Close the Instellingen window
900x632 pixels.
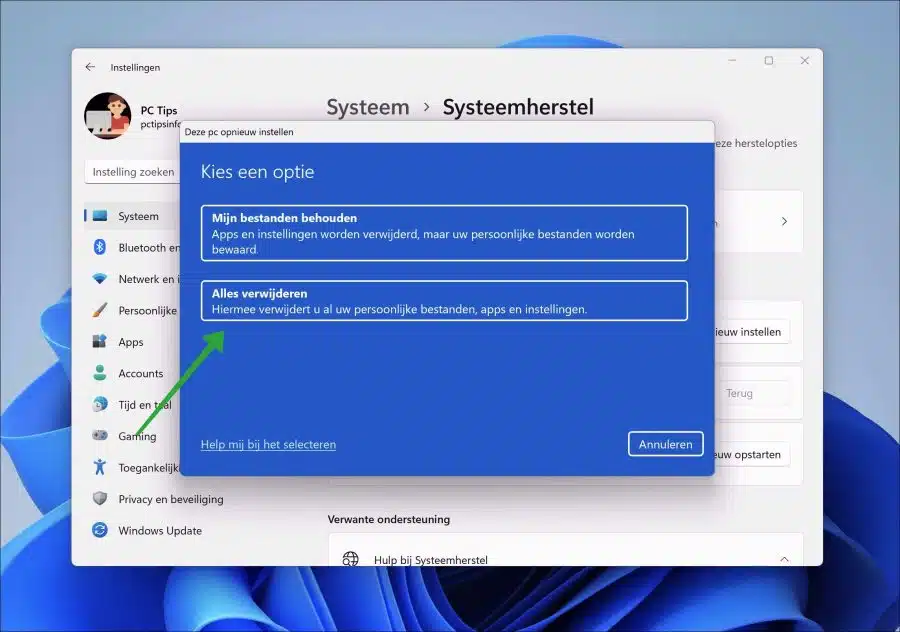(x=805, y=60)
